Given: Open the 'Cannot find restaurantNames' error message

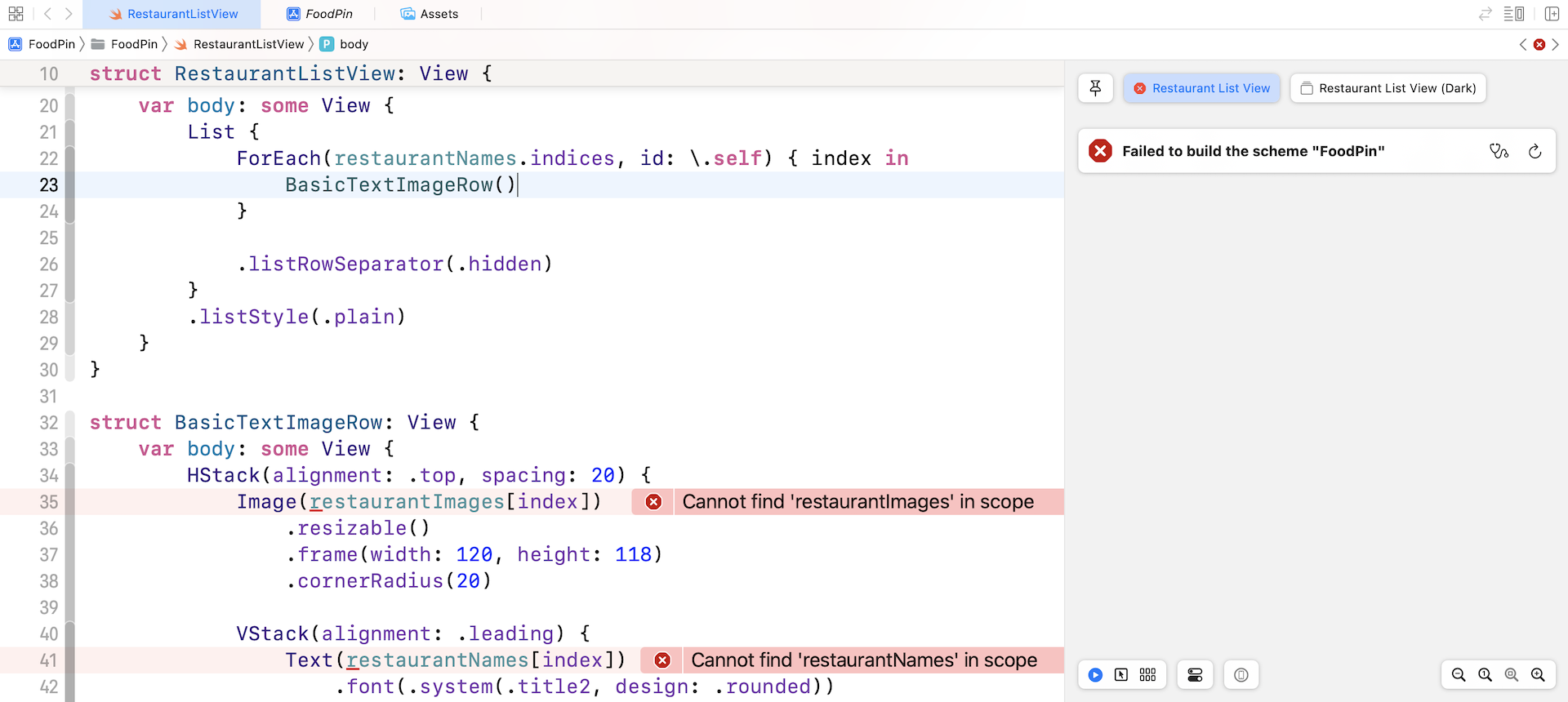Looking at the screenshot, I should click(864, 660).
